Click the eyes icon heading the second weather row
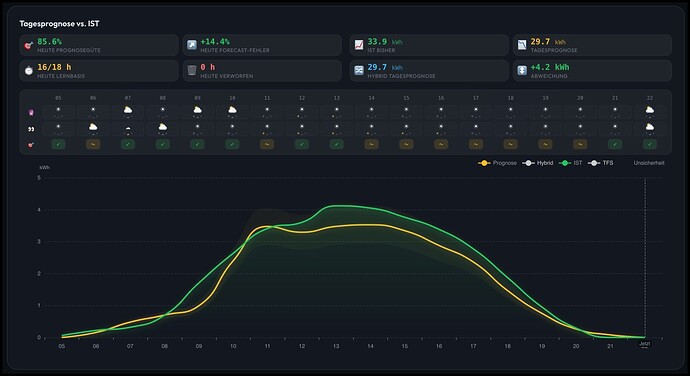 click(x=31, y=129)
